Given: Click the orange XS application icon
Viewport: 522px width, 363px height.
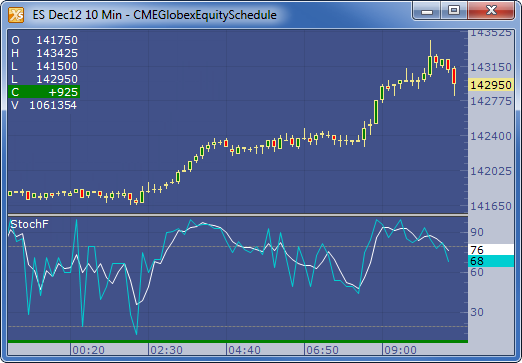Looking at the screenshot, I should pyautogui.click(x=16, y=15).
